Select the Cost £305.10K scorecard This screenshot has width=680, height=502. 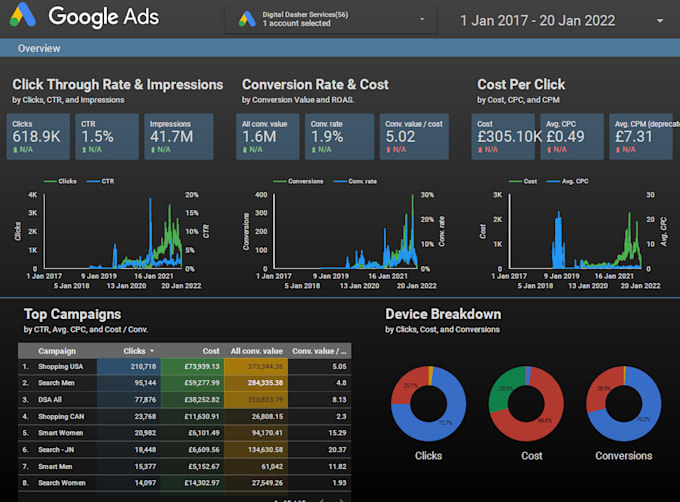click(x=503, y=137)
